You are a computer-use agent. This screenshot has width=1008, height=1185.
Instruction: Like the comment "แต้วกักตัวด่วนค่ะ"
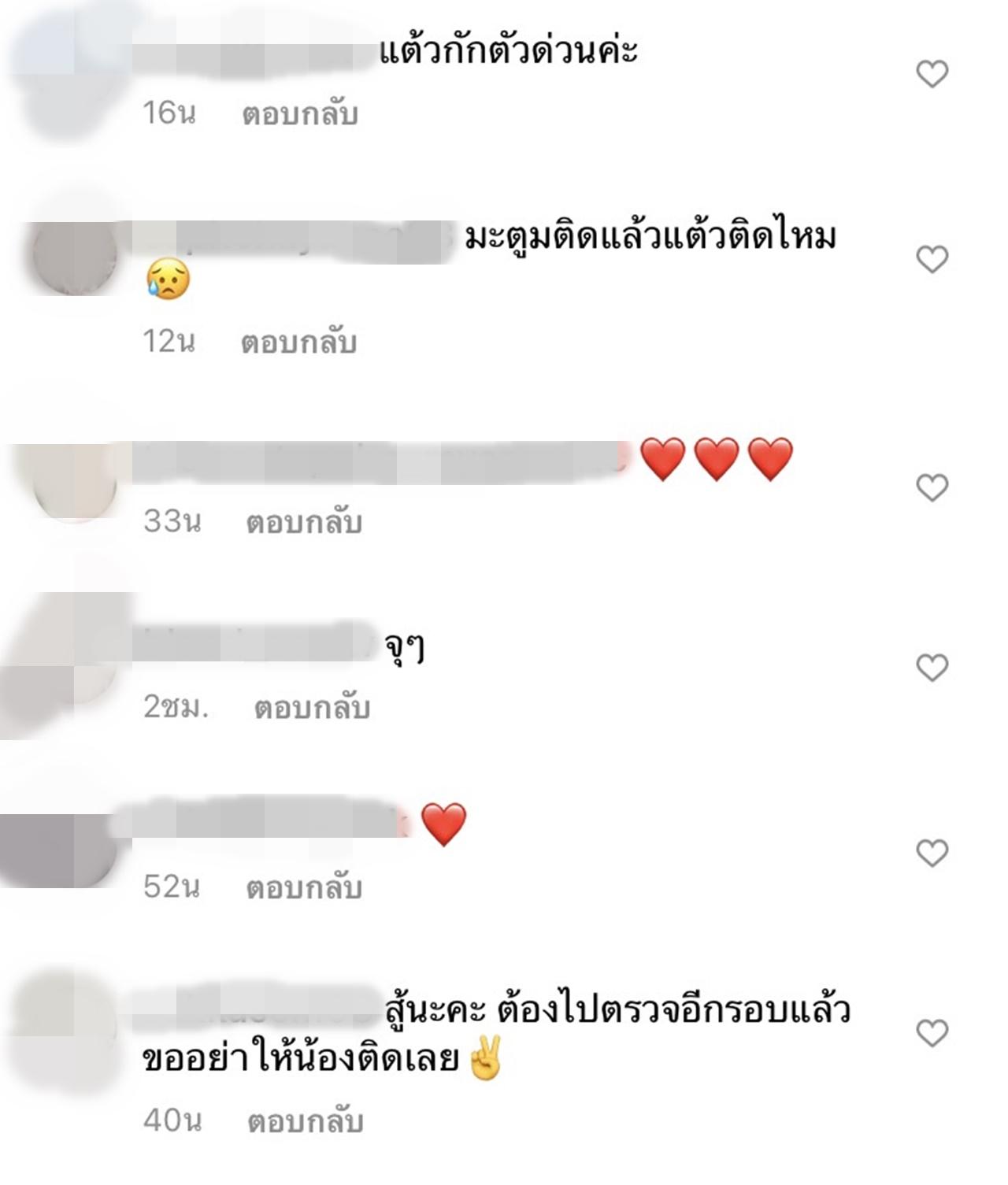pyautogui.click(x=932, y=74)
